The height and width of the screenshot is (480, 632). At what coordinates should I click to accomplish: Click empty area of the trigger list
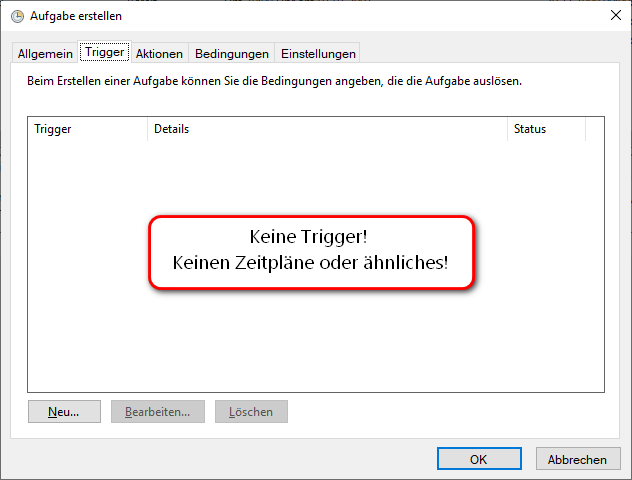[x=316, y=343]
